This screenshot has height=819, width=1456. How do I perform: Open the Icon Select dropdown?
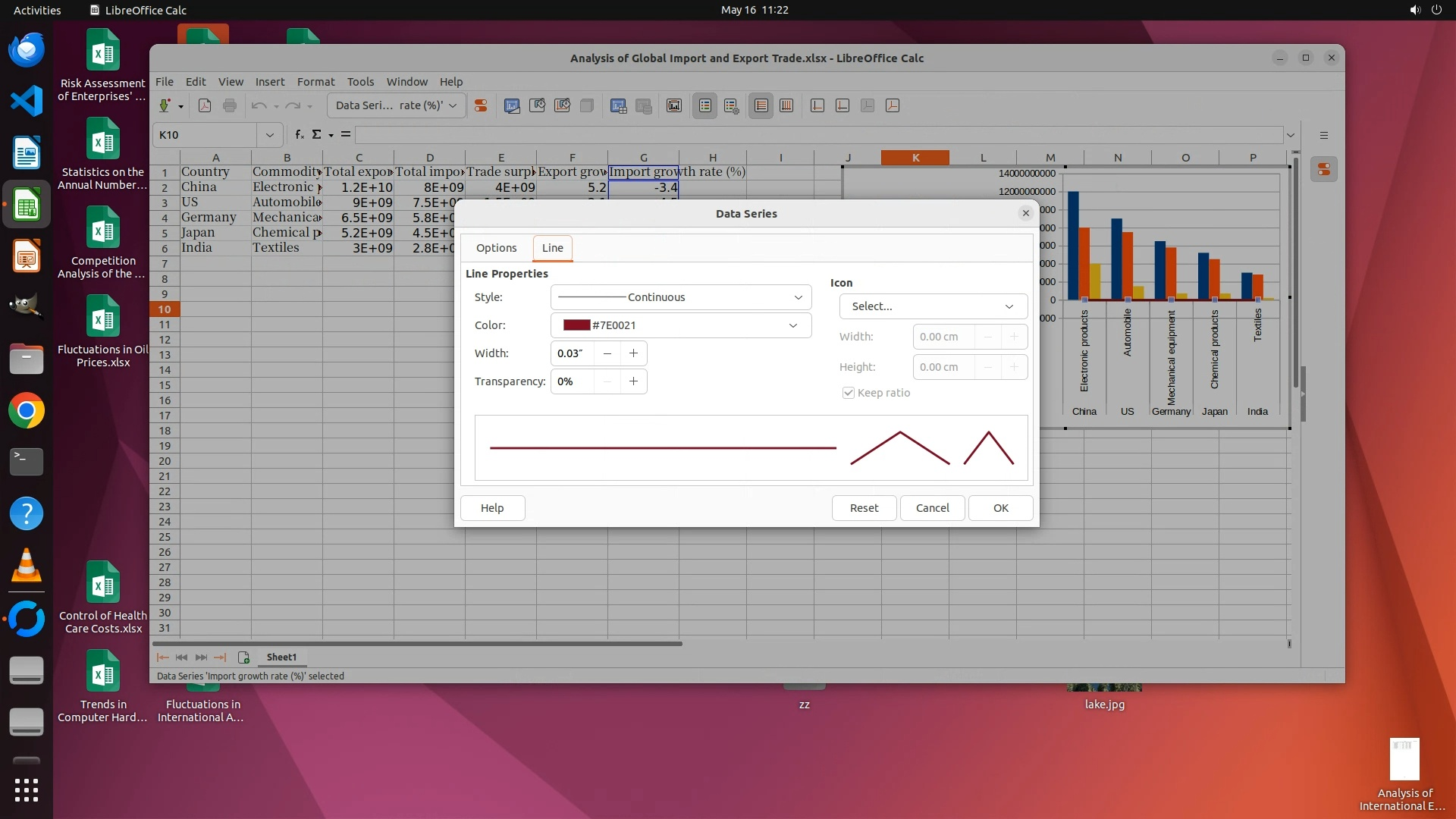(x=933, y=306)
